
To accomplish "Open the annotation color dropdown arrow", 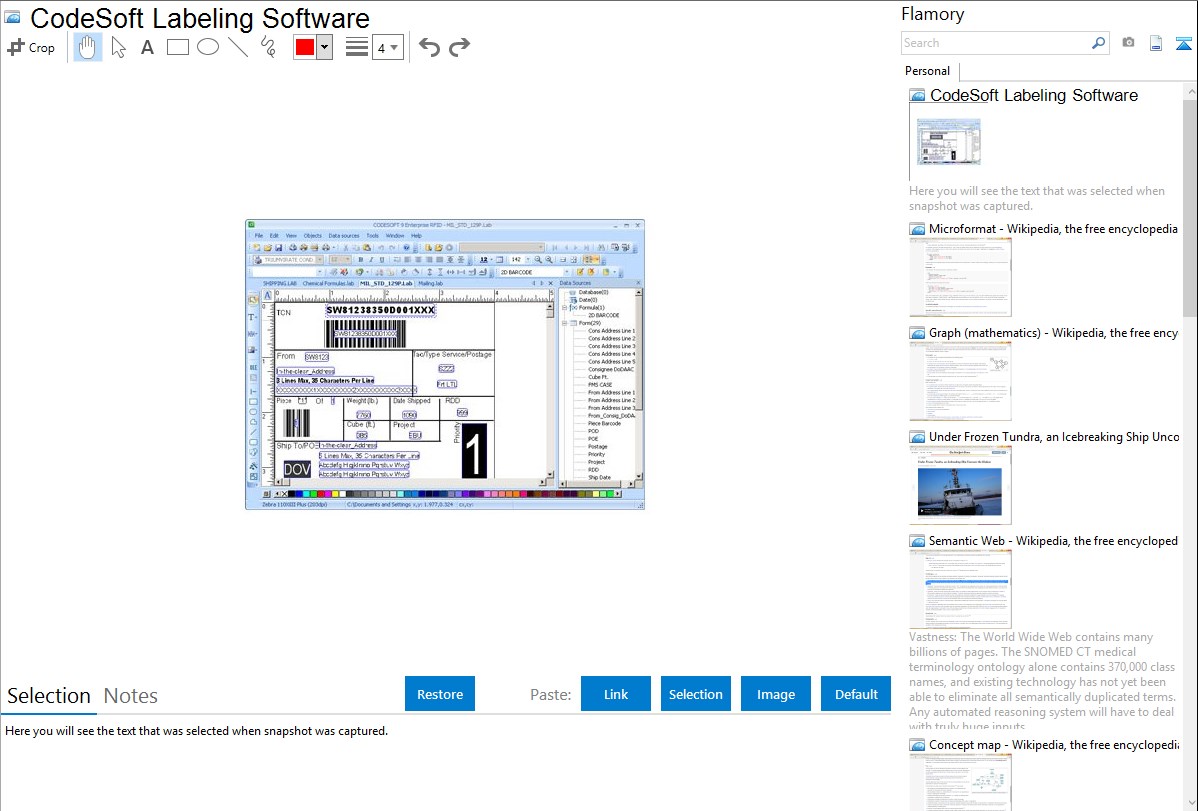I will (x=325, y=47).
